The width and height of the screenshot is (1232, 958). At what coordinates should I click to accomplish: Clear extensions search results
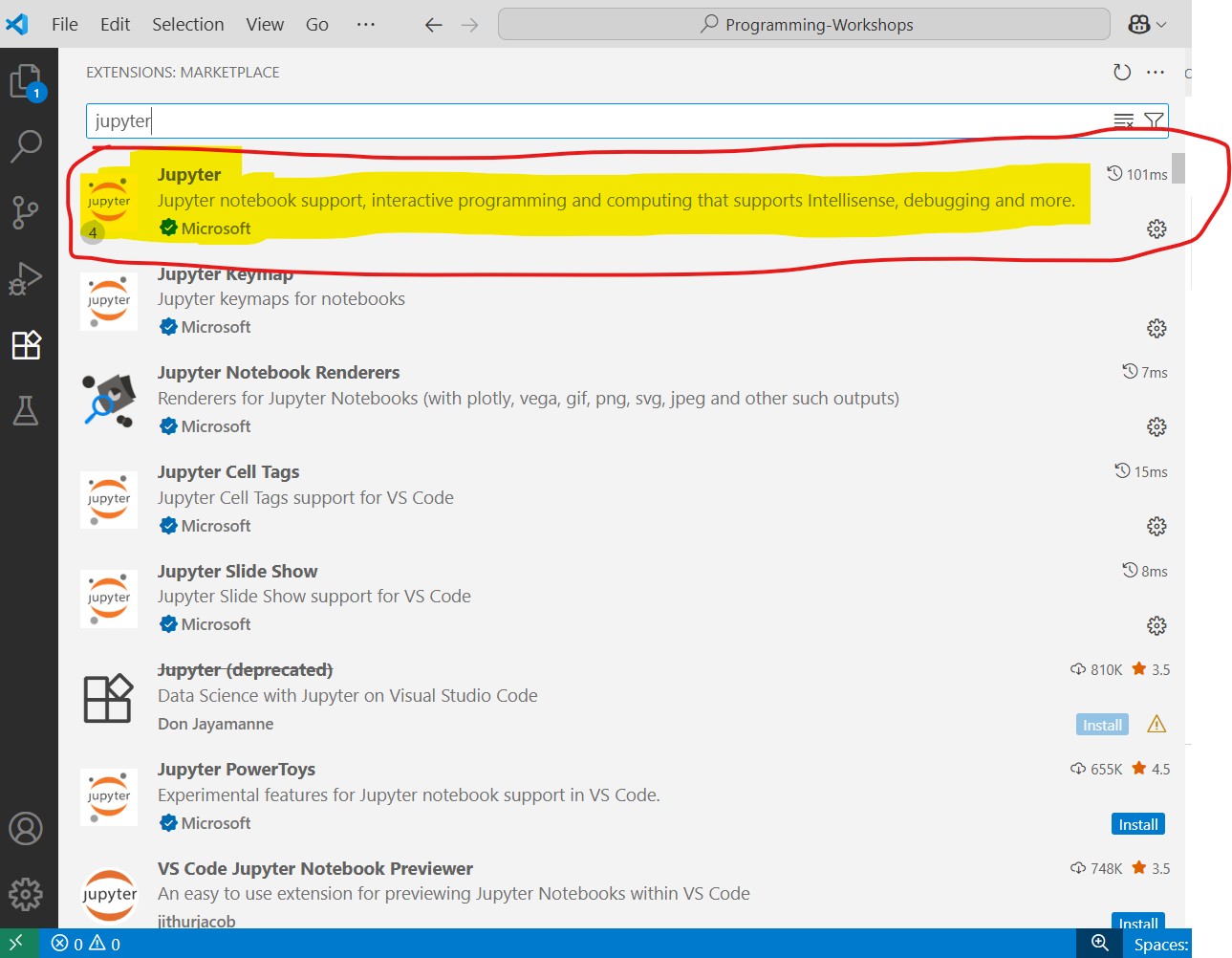tap(1123, 120)
